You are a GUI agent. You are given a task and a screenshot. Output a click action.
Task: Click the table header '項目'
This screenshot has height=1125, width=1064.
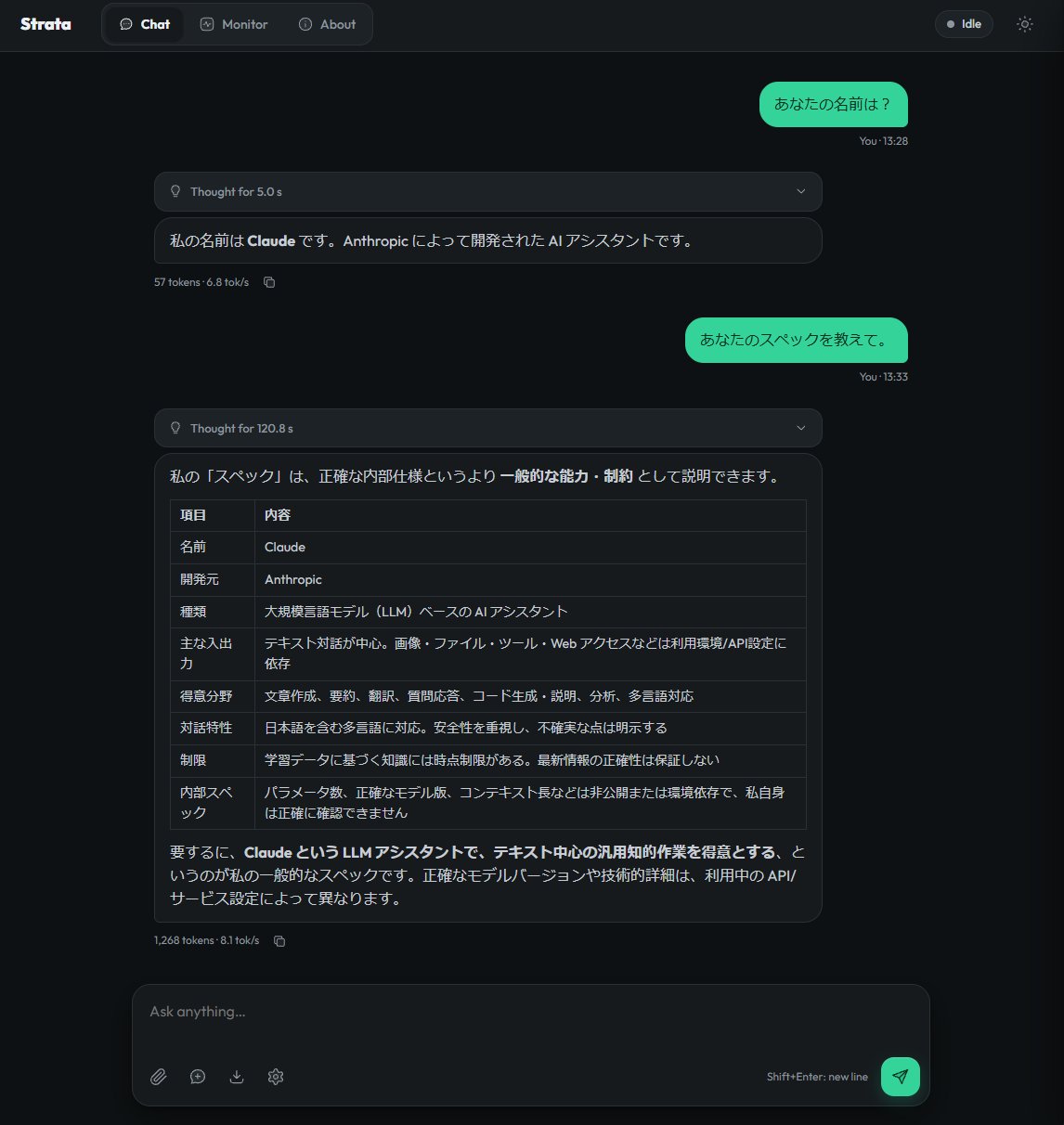click(213, 515)
